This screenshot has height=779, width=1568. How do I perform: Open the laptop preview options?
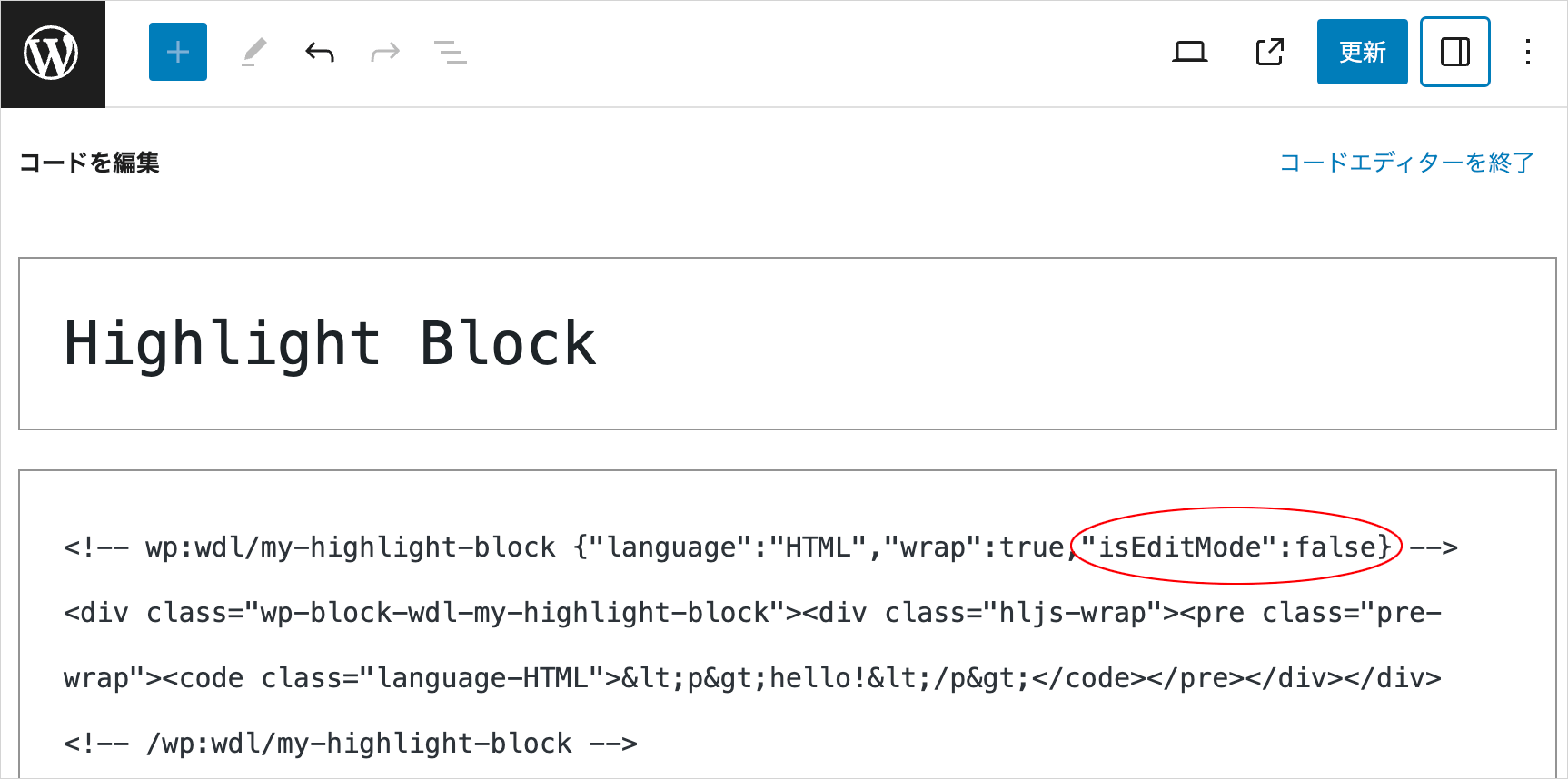point(1189,52)
